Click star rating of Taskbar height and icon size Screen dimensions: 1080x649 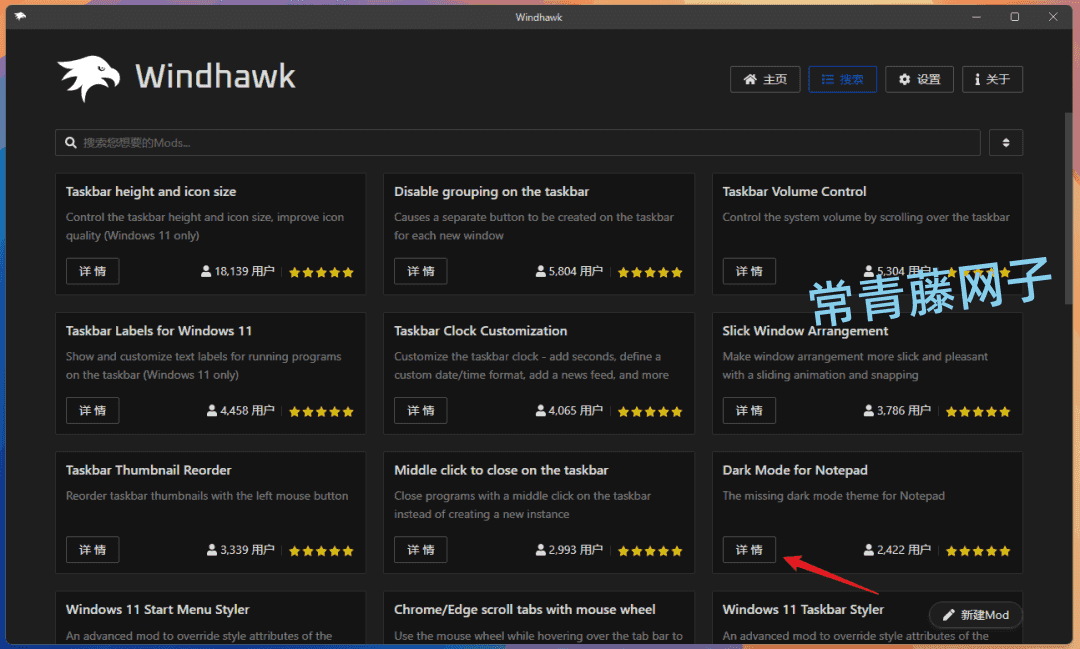[x=321, y=272]
